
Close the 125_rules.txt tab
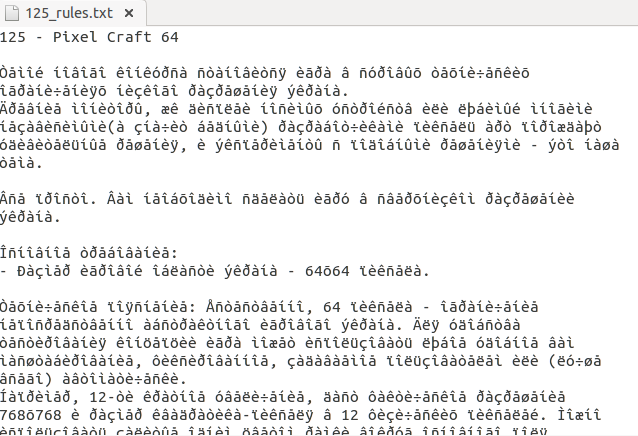click(x=129, y=13)
